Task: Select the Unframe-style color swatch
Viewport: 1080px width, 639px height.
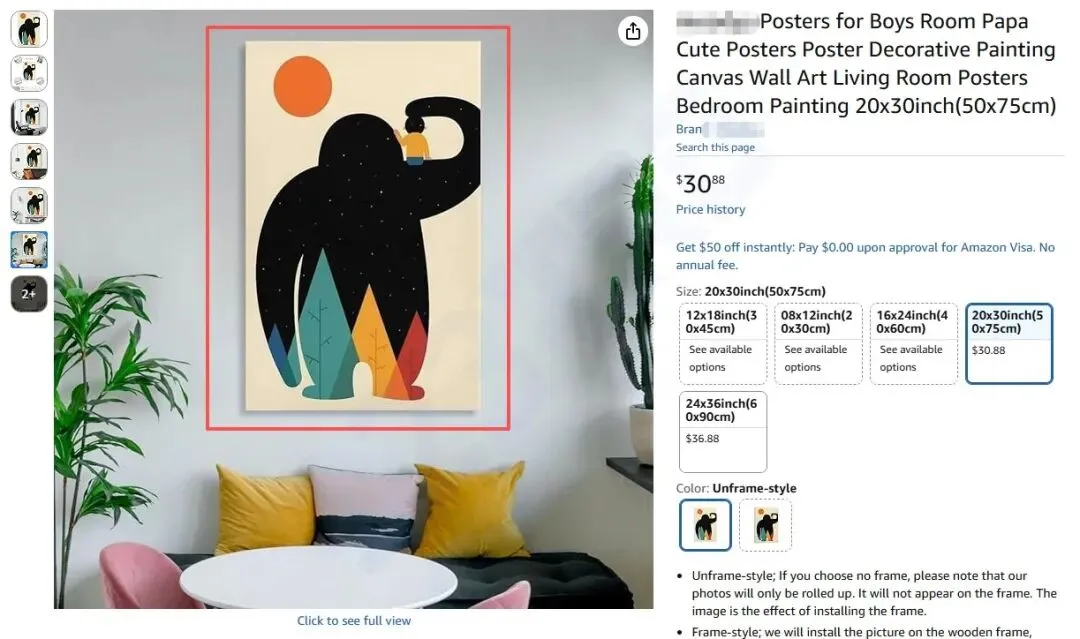Action: coord(705,525)
